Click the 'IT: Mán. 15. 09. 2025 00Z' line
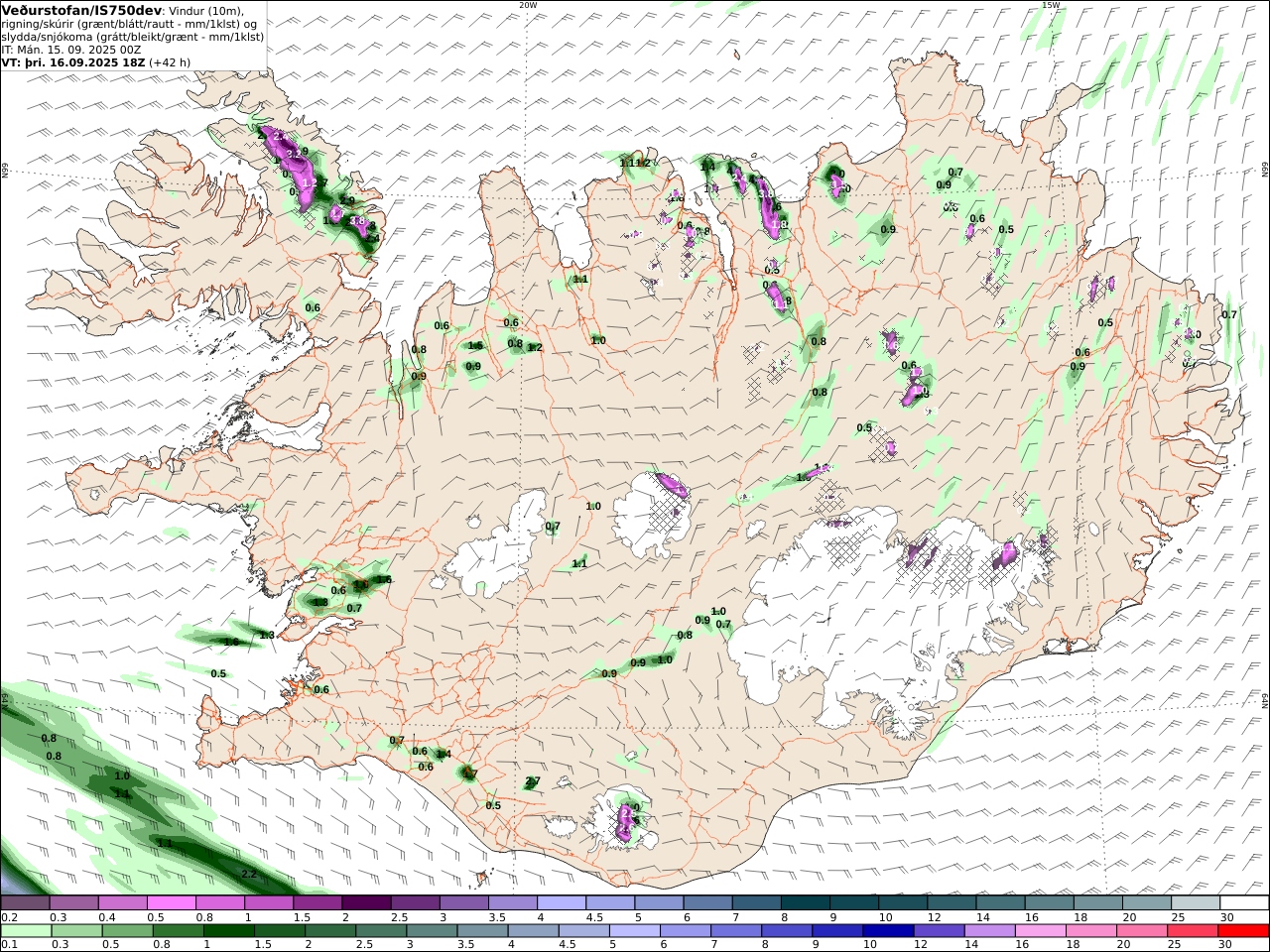The image size is (1270, 952). coord(71,49)
